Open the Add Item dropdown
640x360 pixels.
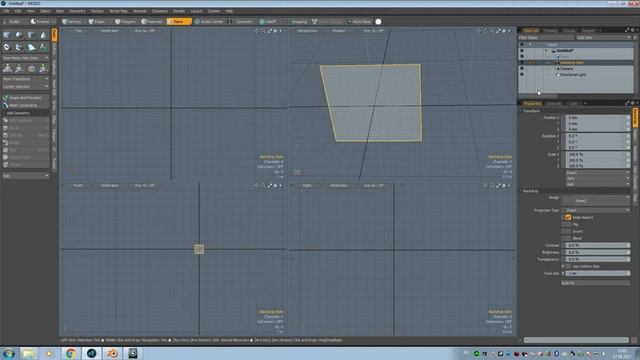[x=604, y=38]
